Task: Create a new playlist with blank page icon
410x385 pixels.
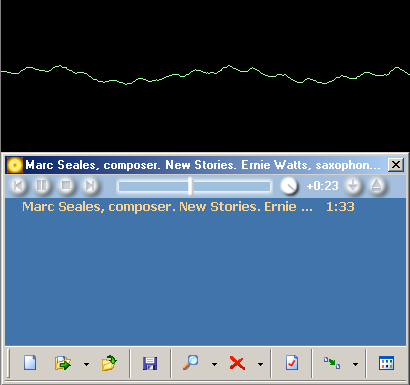Action: pyautogui.click(x=30, y=363)
